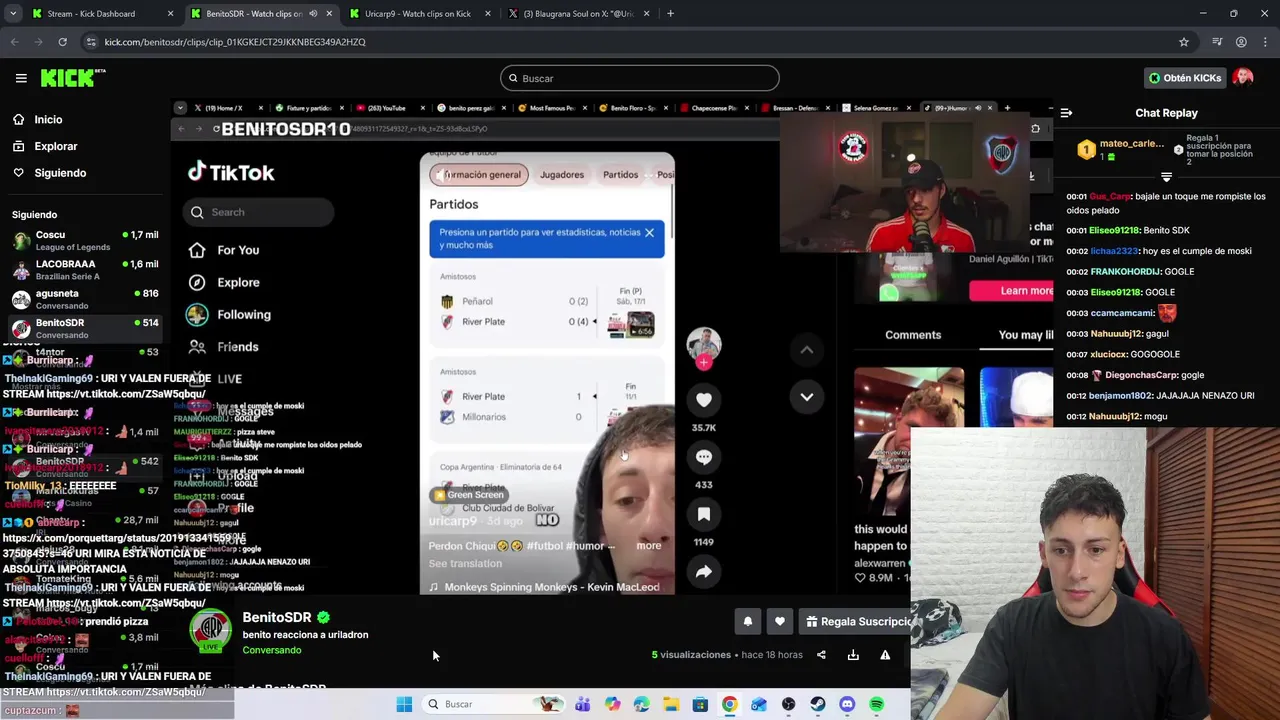Download the clip
The height and width of the screenshot is (720, 1280).
point(853,655)
